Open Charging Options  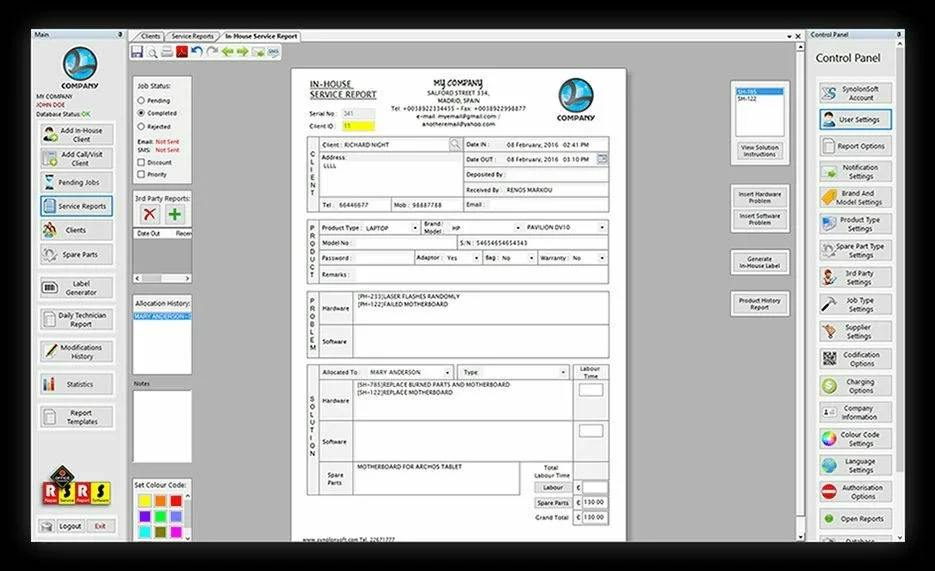[856, 386]
